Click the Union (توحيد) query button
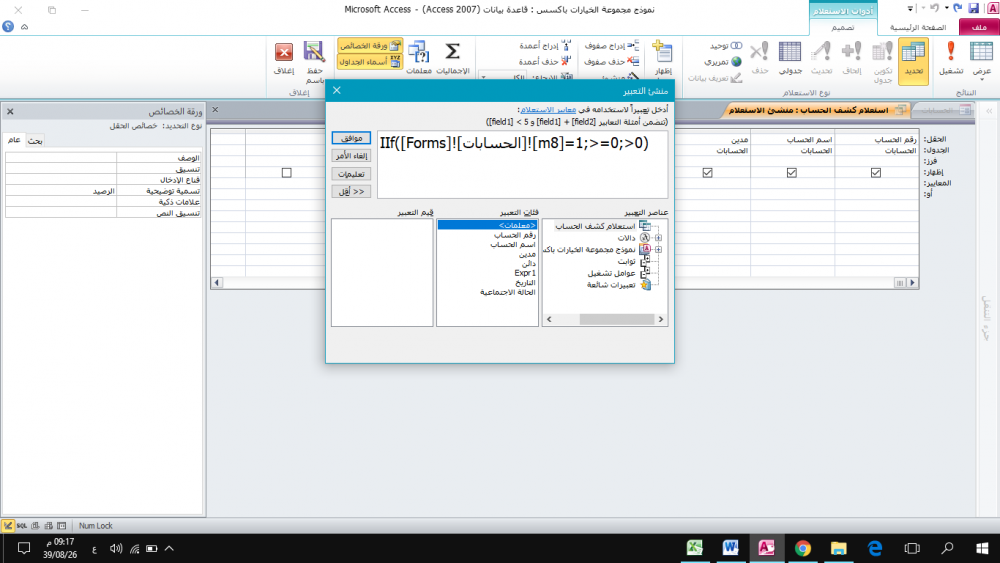The image size is (1000, 563). click(x=726, y=46)
